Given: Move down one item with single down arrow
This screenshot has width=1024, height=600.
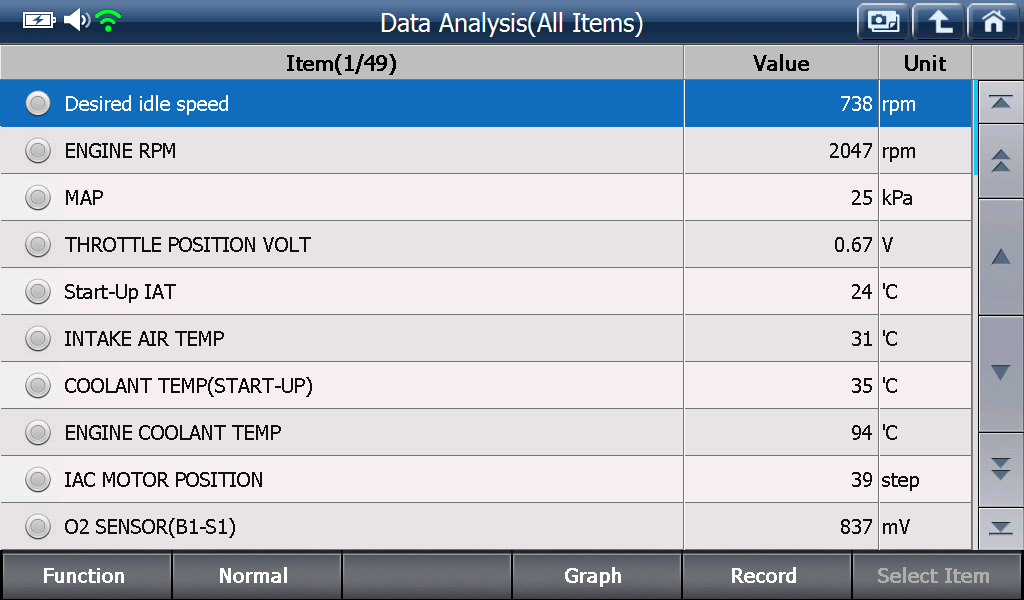Looking at the screenshot, I should click(1000, 373).
